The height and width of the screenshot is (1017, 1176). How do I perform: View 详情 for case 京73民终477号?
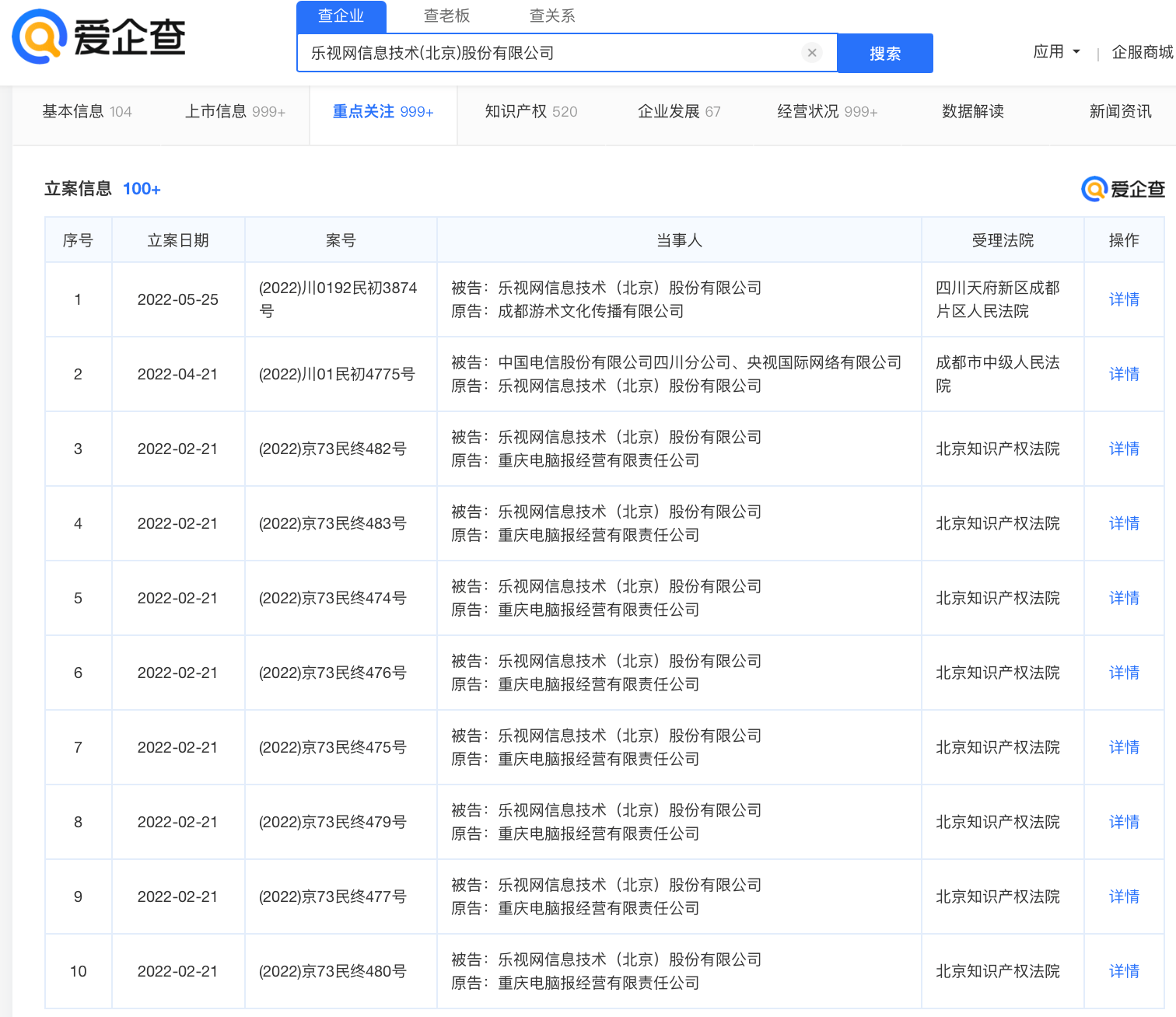(1124, 897)
